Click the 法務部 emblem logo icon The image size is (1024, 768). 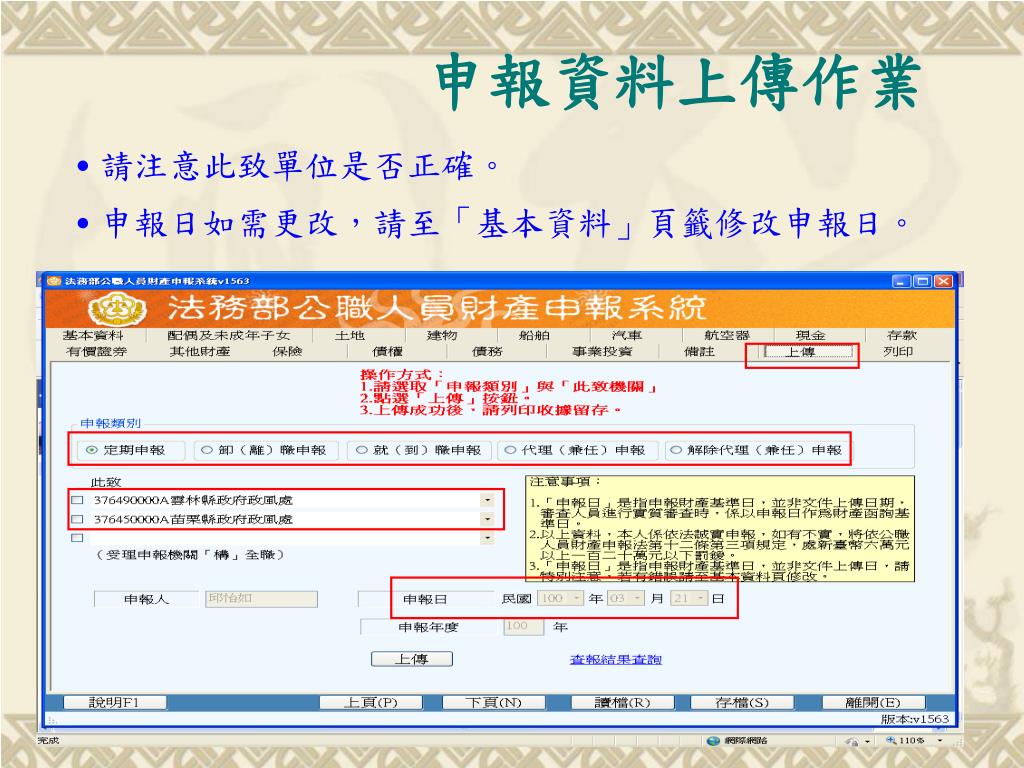[117, 309]
